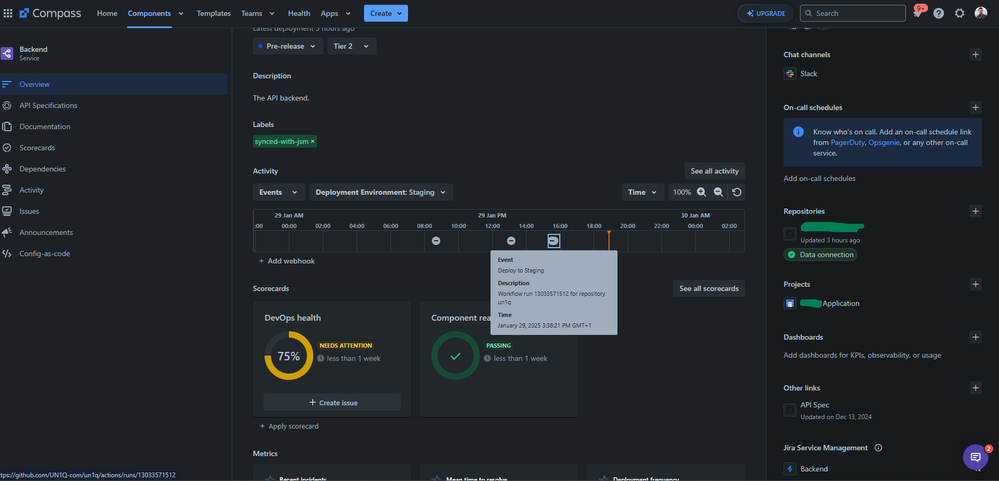Image resolution: width=999 pixels, height=481 pixels.
Task: Add another link with plus icon
Action: coord(975,388)
